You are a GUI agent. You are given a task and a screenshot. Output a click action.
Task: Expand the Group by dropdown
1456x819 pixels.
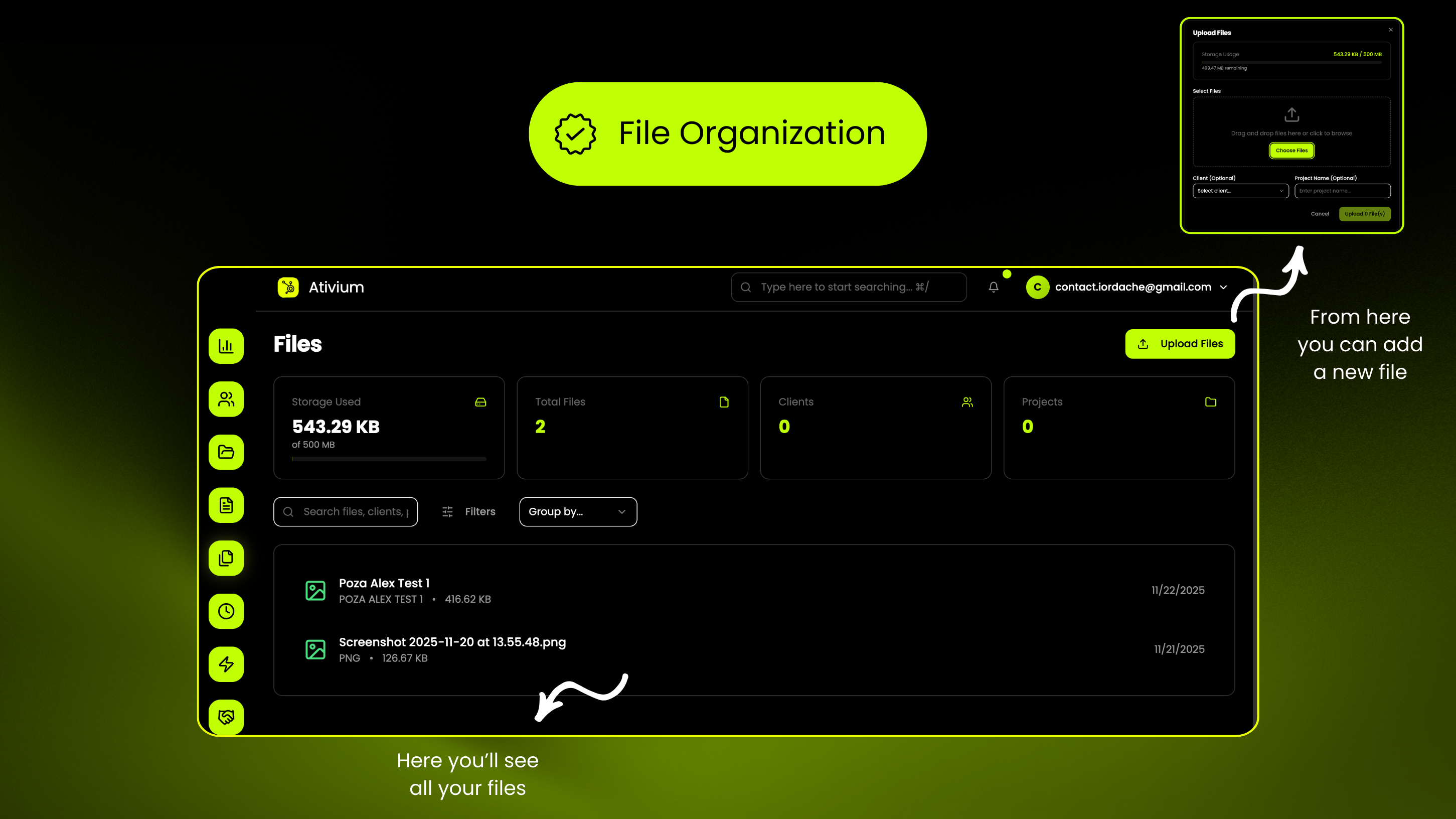tap(578, 512)
